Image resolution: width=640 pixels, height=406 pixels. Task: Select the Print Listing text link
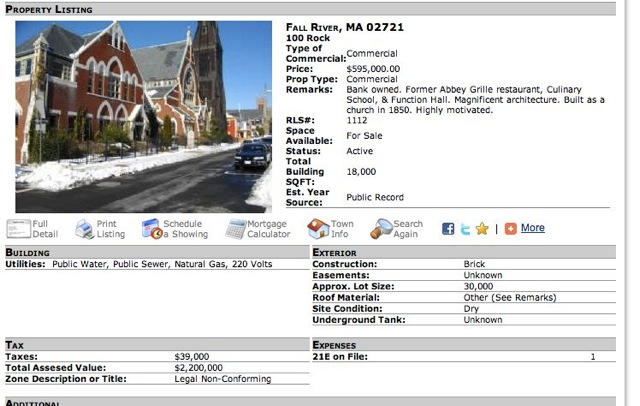111,229
